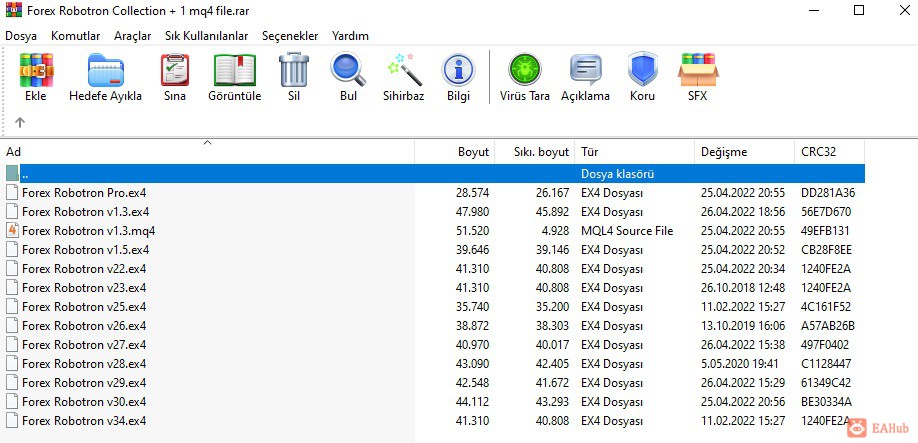The image size is (918, 443).
Task: Select Forex Robotron v34.ex4 file name
Action: (x=84, y=421)
